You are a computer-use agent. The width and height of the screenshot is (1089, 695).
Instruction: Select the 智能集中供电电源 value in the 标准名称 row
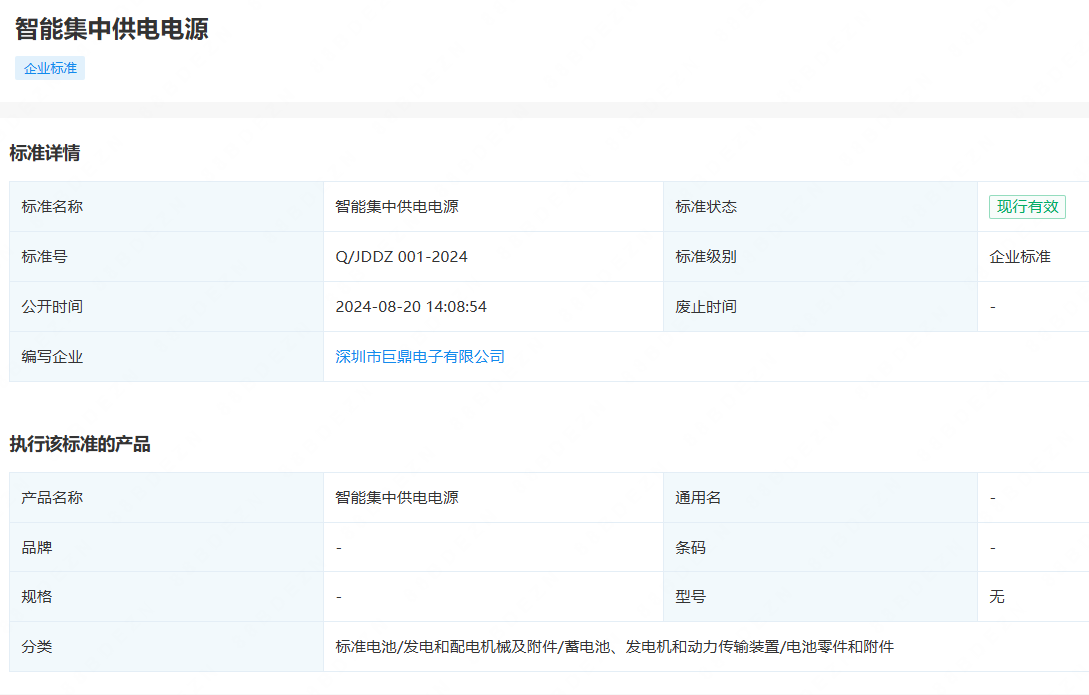[x=397, y=207]
